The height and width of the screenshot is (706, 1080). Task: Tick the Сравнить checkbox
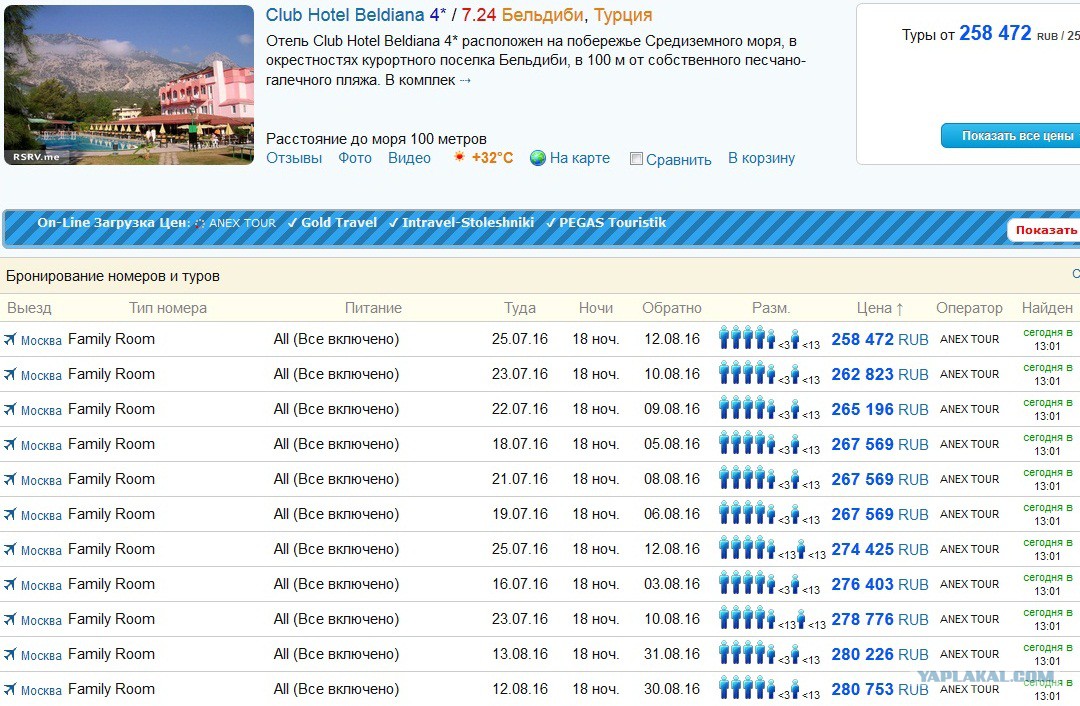tap(636, 158)
